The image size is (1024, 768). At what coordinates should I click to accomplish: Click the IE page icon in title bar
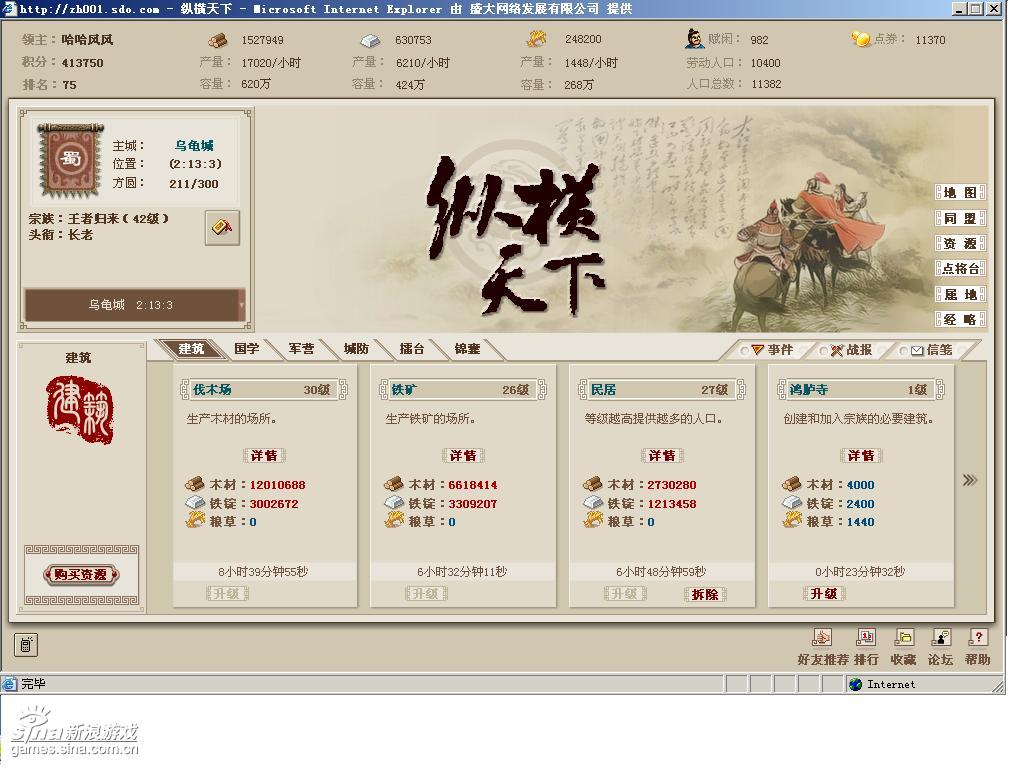[x=9, y=8]
